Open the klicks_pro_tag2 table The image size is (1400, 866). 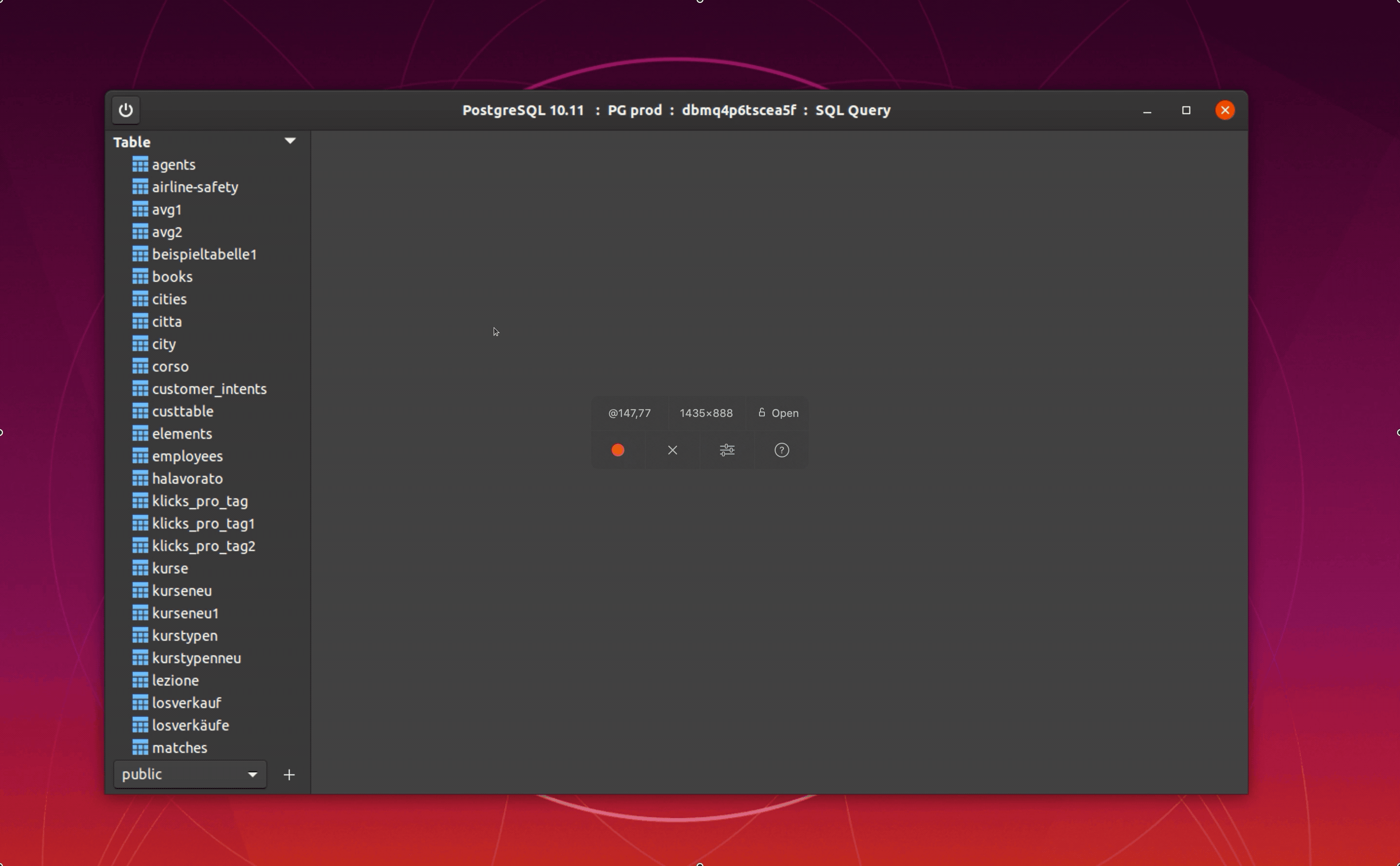204,546
